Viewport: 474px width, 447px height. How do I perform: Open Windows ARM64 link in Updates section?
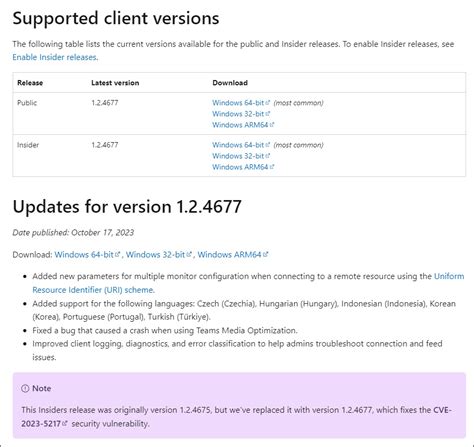click(x=229, y=255)
